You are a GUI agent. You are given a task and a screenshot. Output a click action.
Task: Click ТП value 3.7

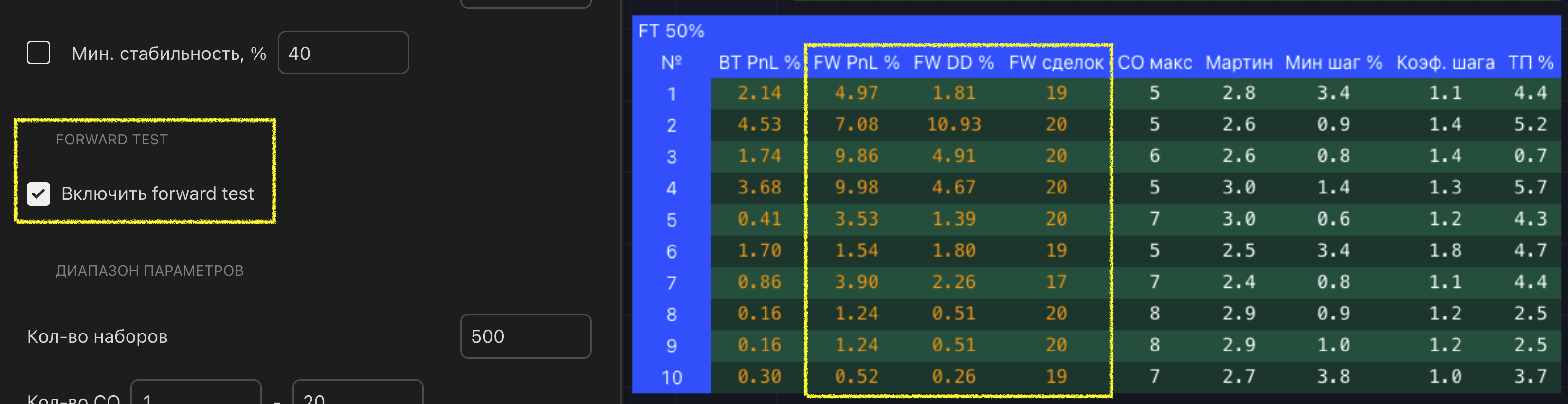(1531, 377)
